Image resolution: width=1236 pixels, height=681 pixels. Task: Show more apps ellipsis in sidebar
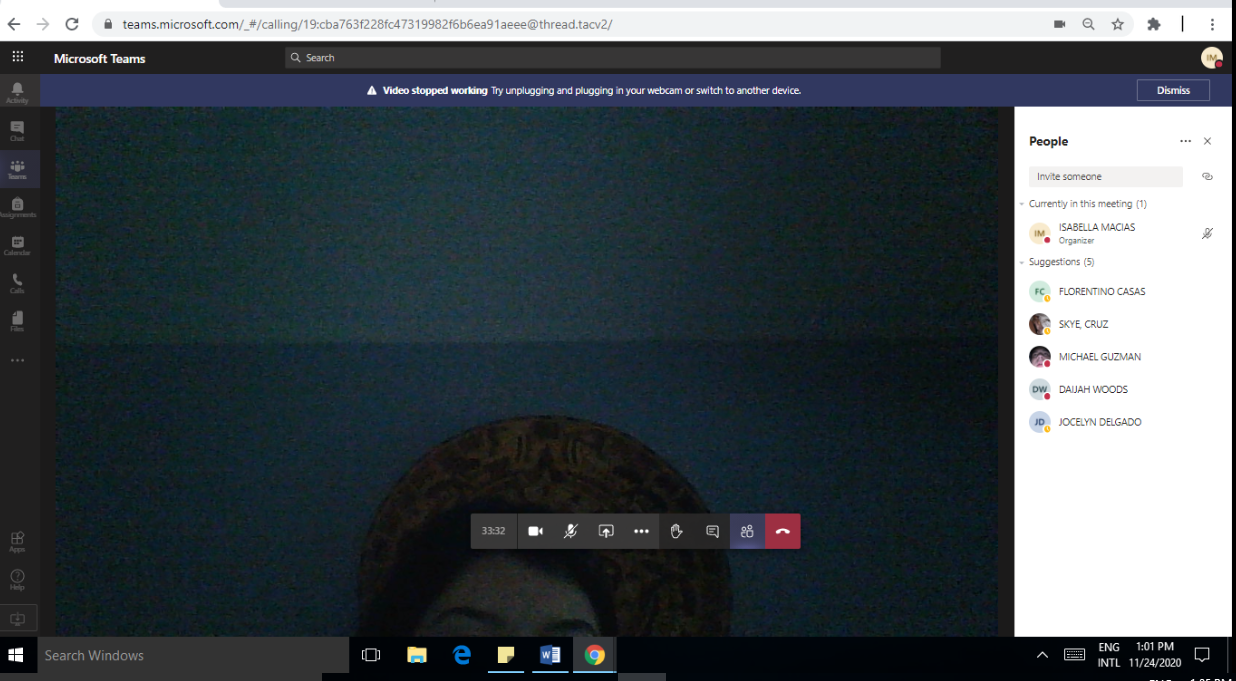17,360
